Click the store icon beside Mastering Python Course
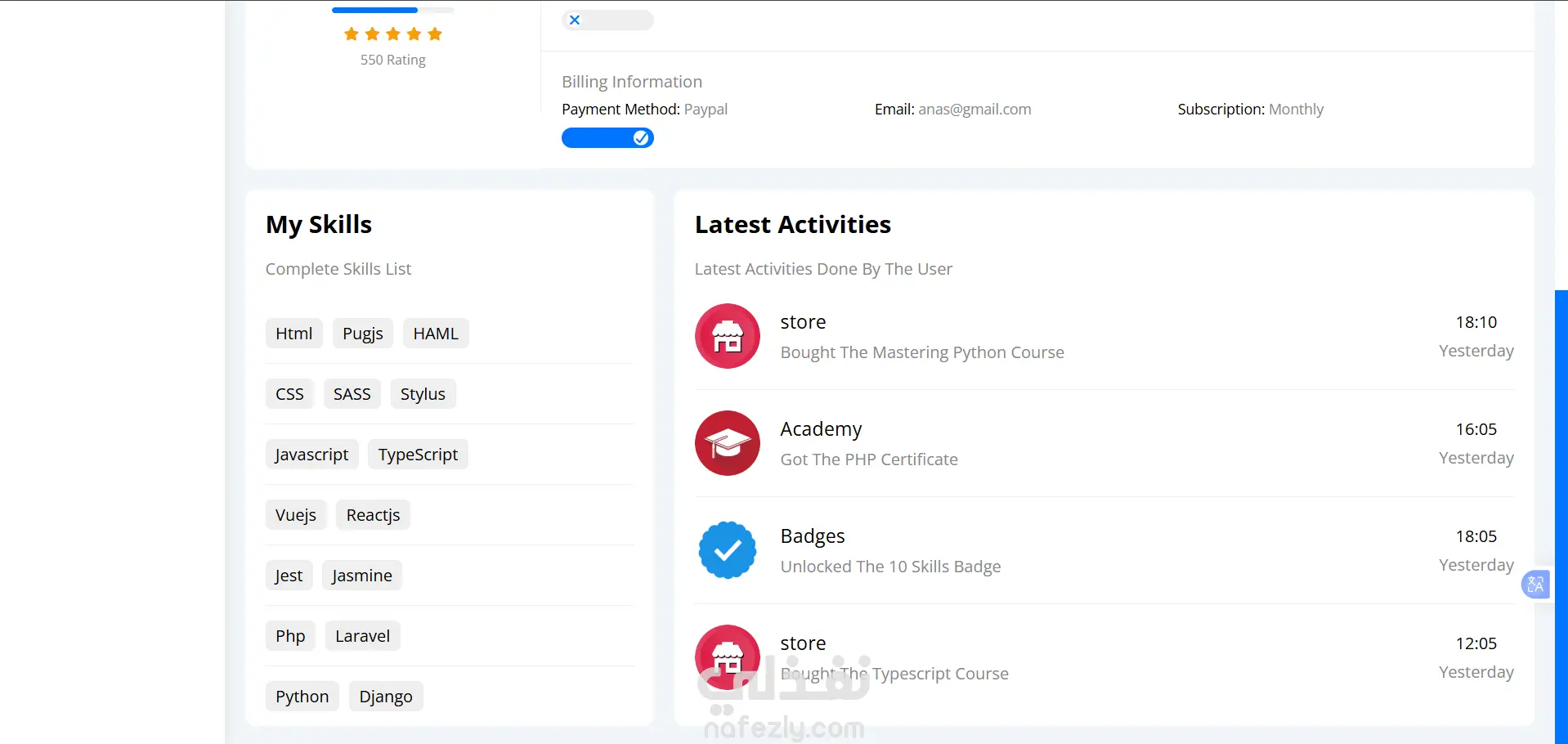Screen dimensions: 1568x744 click(728, 336)
